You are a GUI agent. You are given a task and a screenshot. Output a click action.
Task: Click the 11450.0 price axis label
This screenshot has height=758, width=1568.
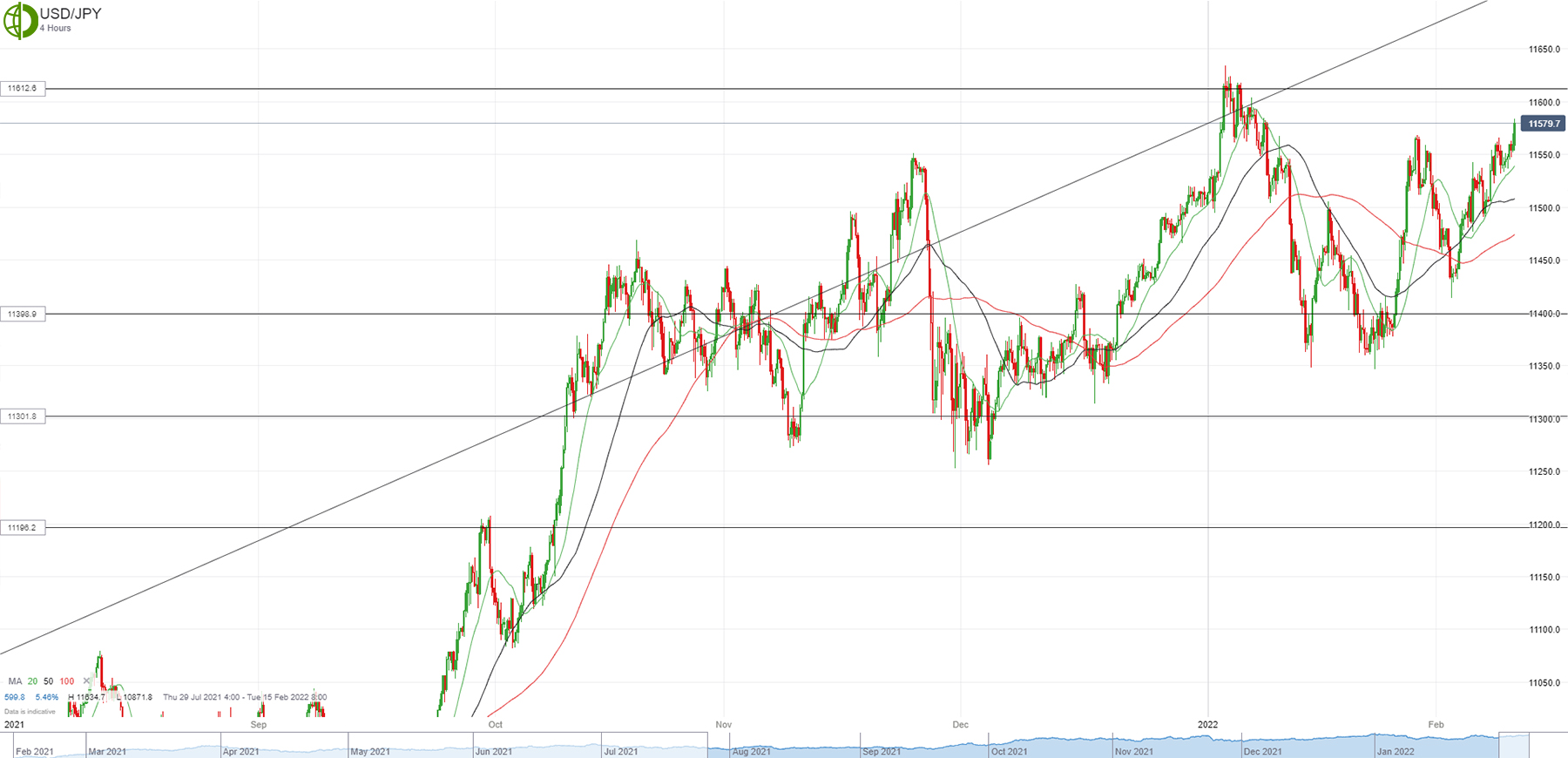pyautogui.click(x=1544, y=261)
